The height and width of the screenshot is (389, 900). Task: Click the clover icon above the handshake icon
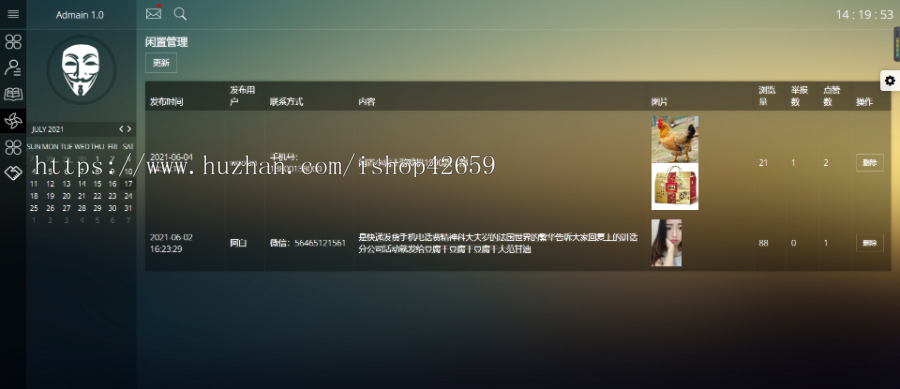coord(13,147)
